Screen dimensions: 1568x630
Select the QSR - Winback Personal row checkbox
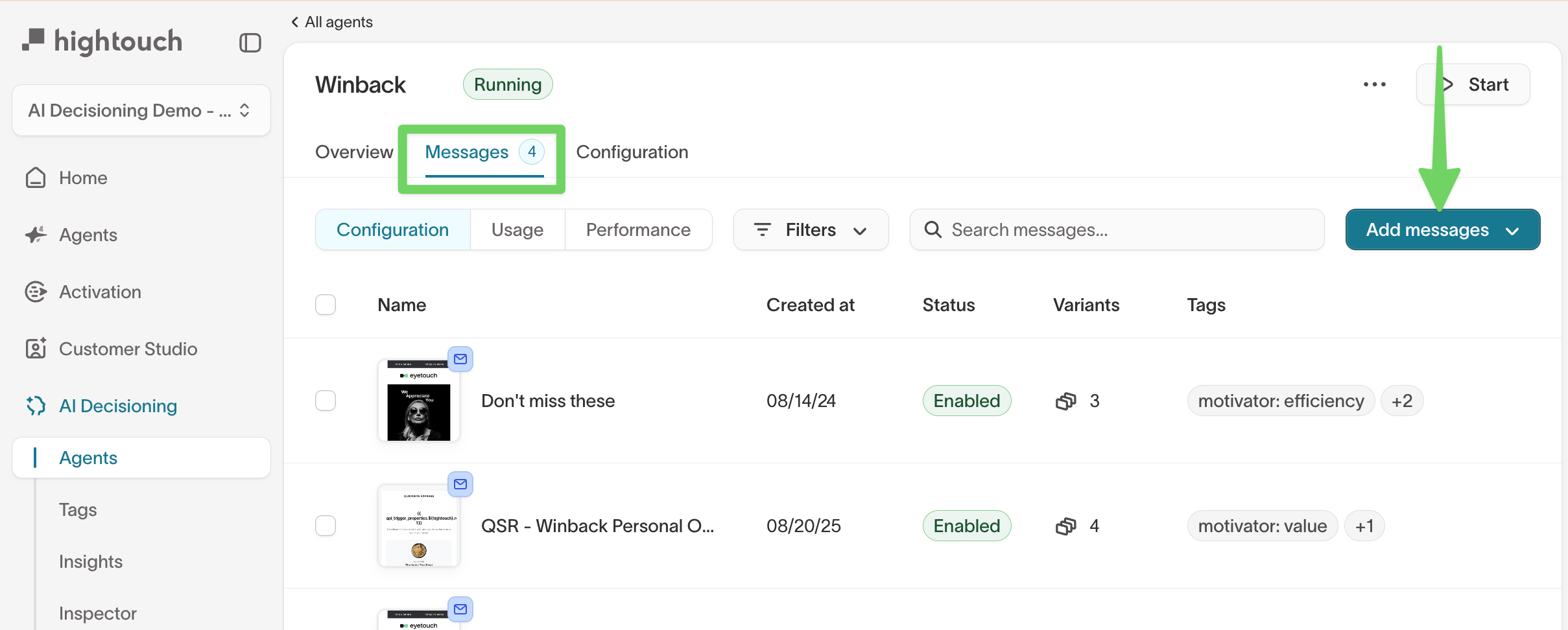coord(326,526)
